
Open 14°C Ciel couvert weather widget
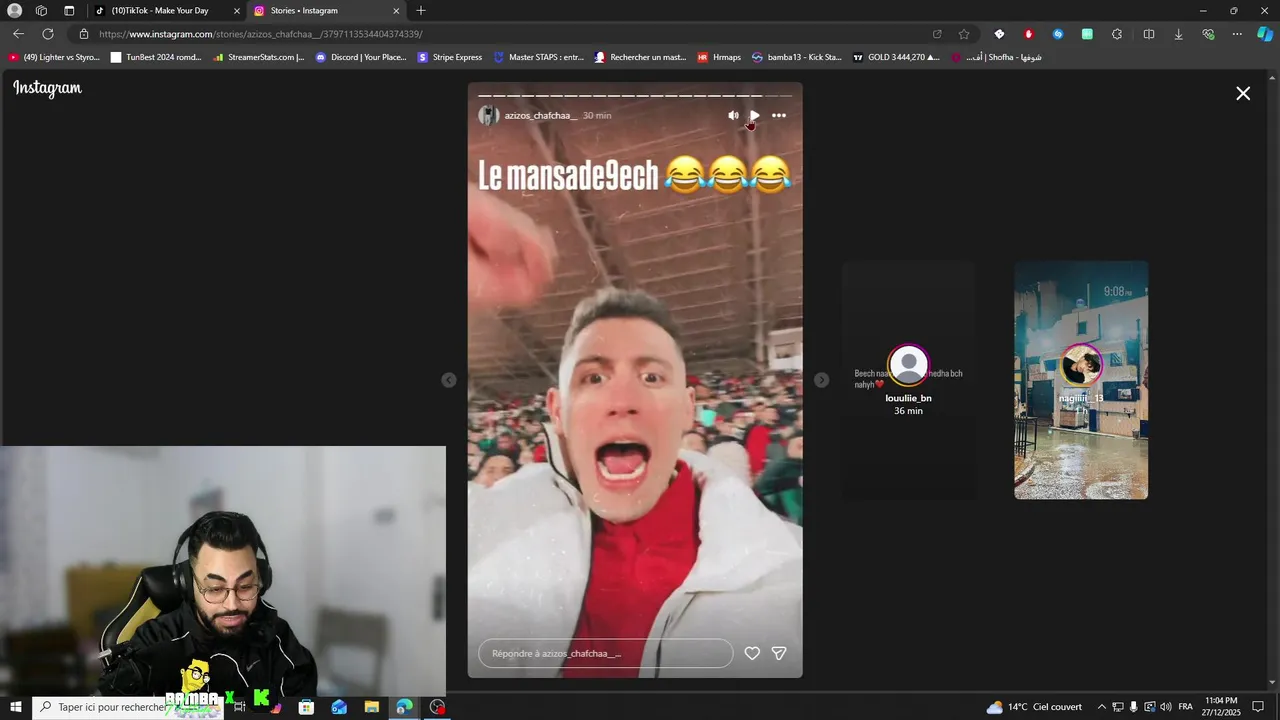pyautogui.click(x=1035, y=707)
